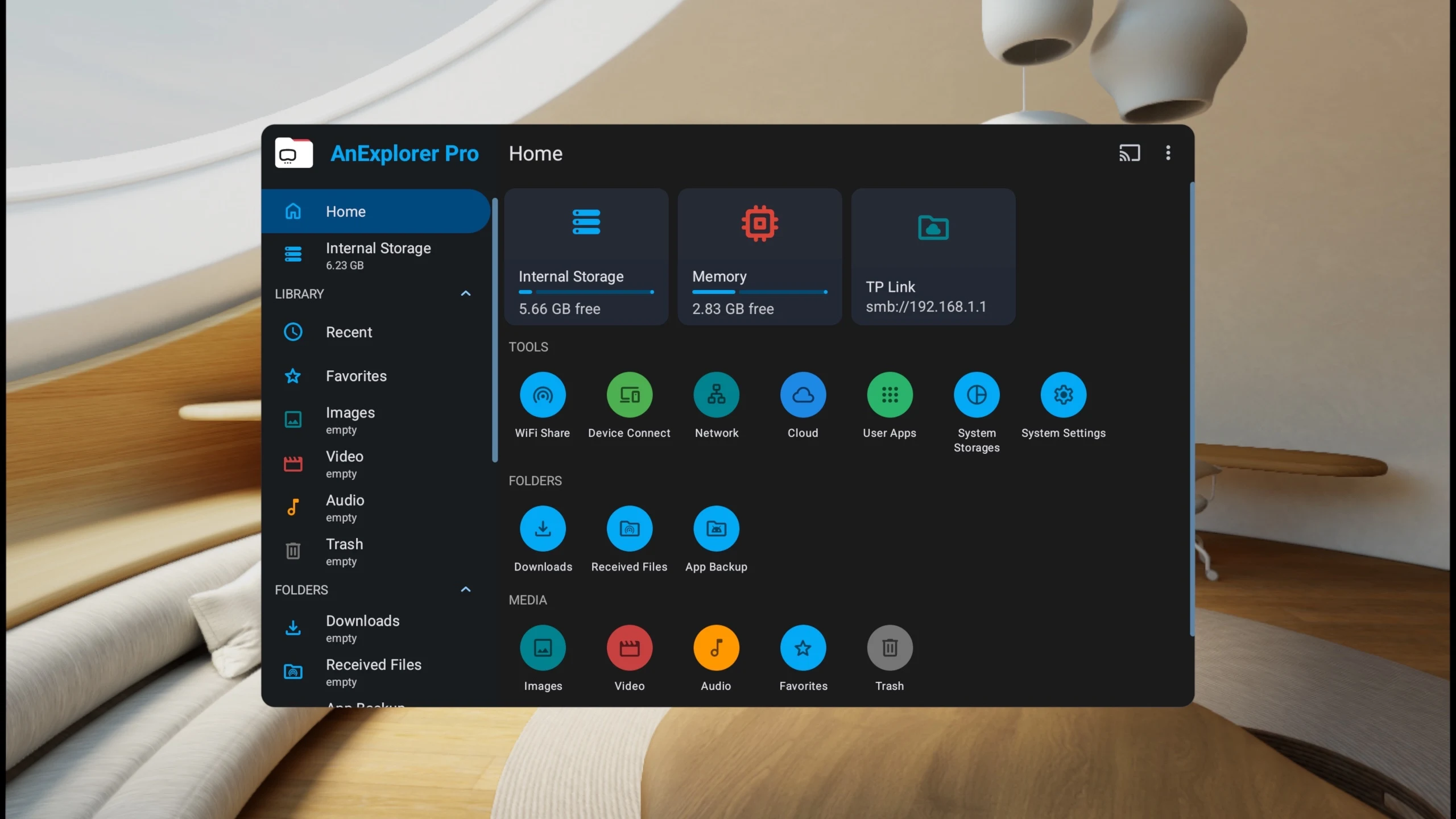This screenshot has height=819, width=1456.
Task: Click the FOLDERS heading in main pane
Action: (535, 481)
